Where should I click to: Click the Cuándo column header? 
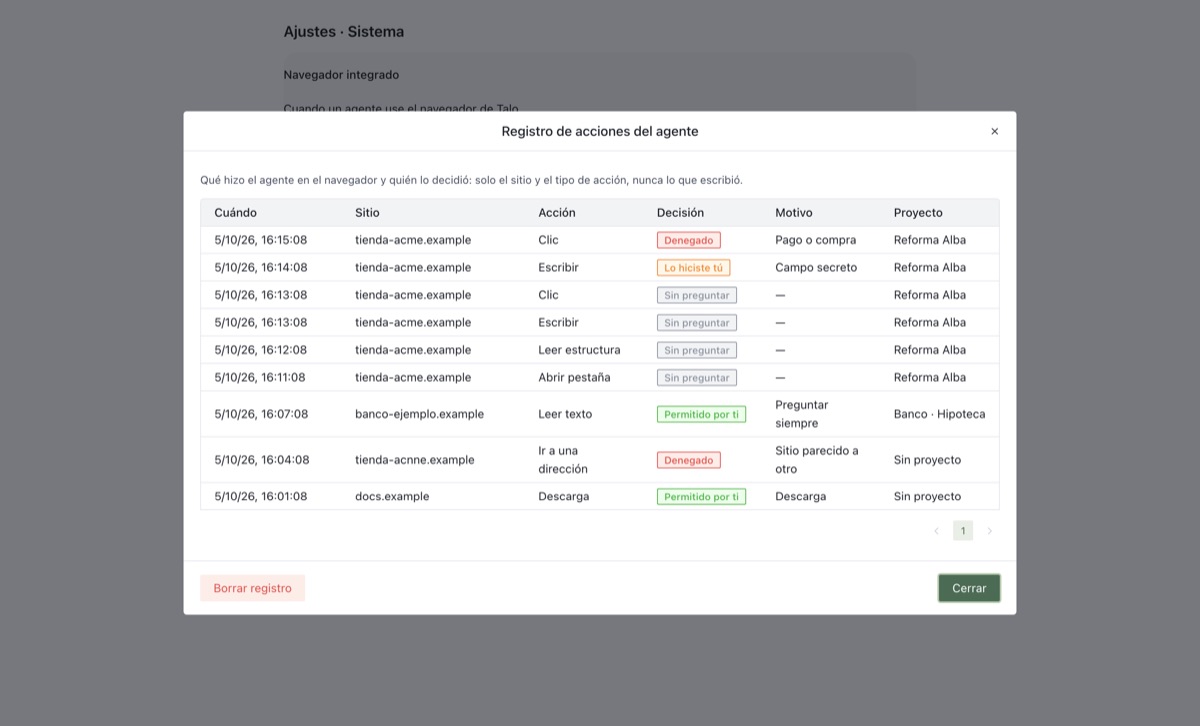click(x=236, y=213)
